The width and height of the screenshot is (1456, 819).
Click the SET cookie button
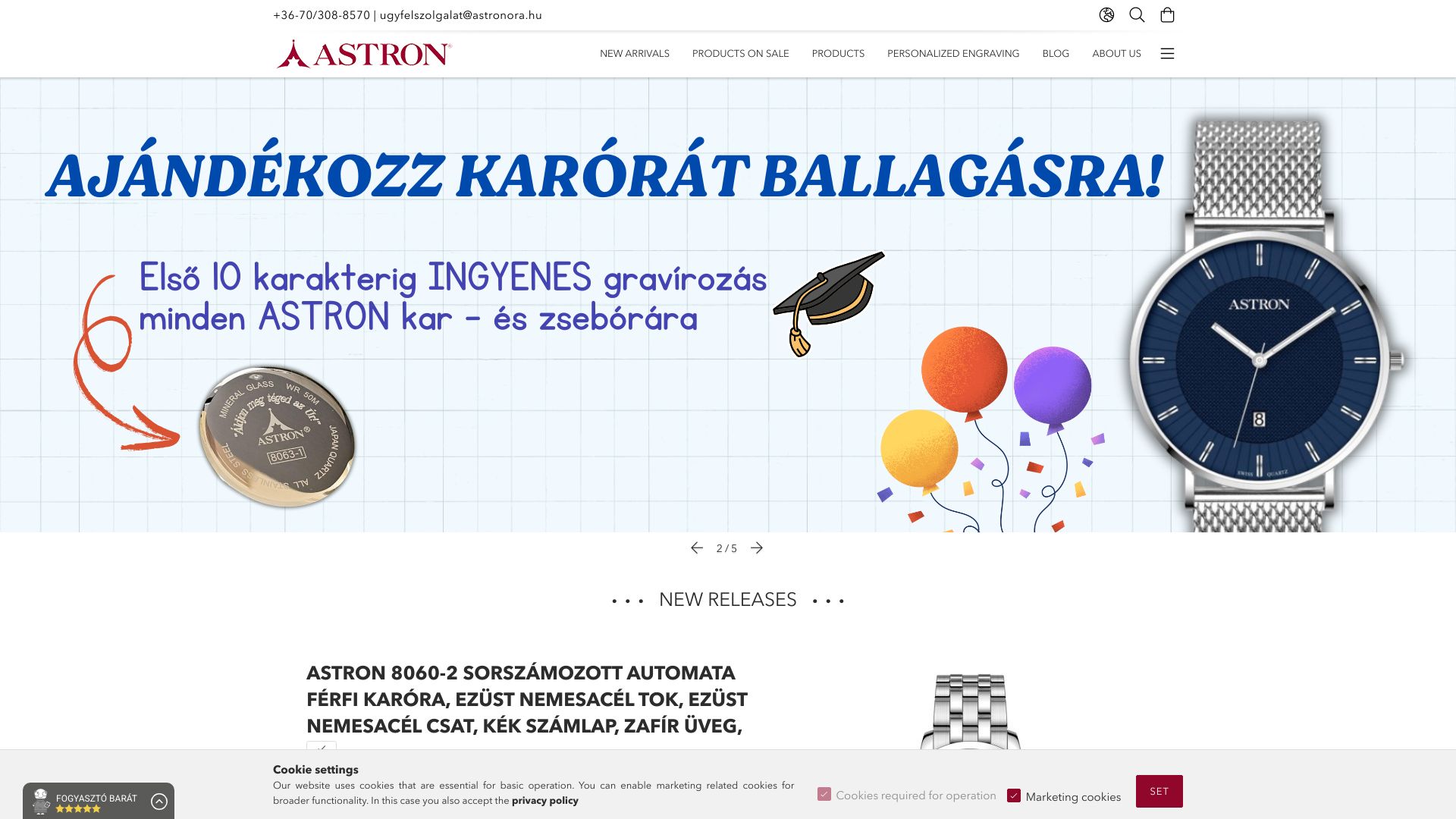coord(1159,791)
